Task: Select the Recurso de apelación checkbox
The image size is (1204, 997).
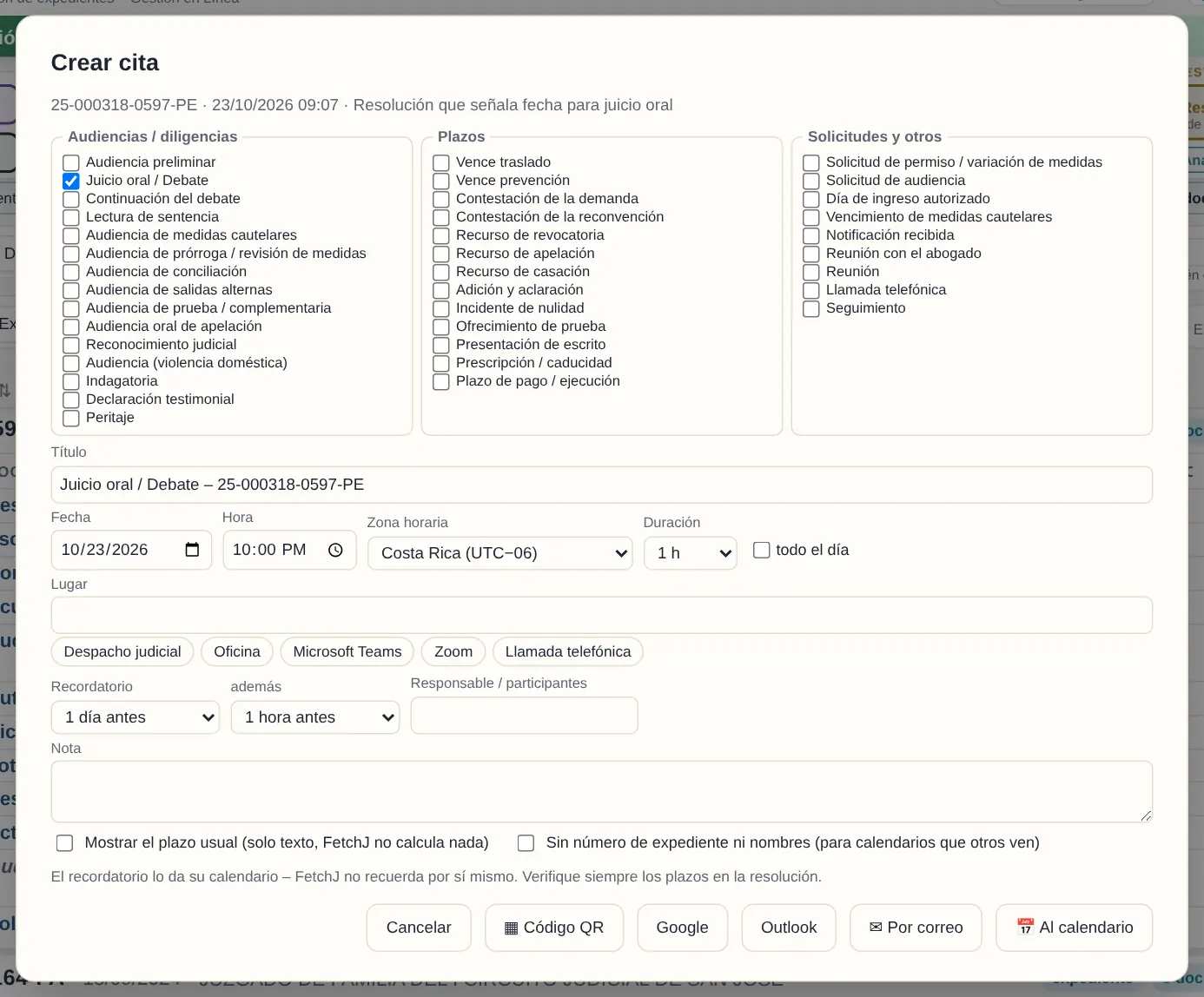Action: [x=441, y=254]
